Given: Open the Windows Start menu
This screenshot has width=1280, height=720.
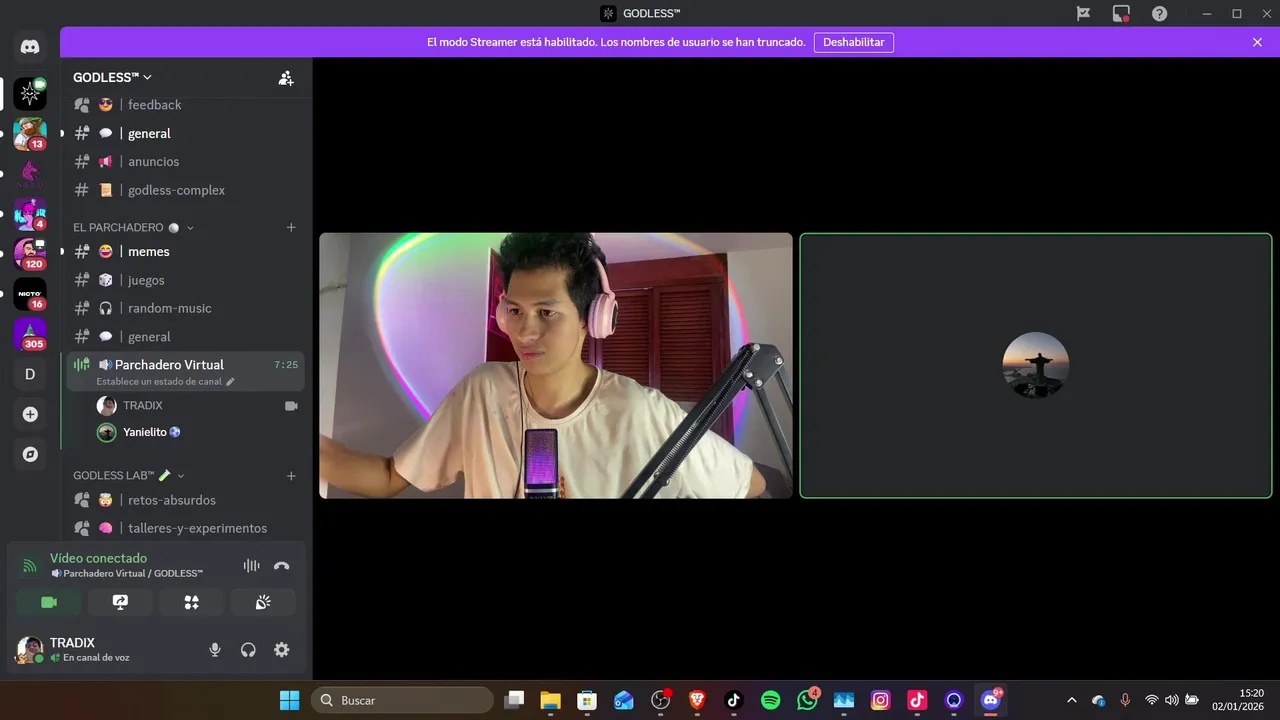Looking at the screenshot, I should click(x=289, y=700).
